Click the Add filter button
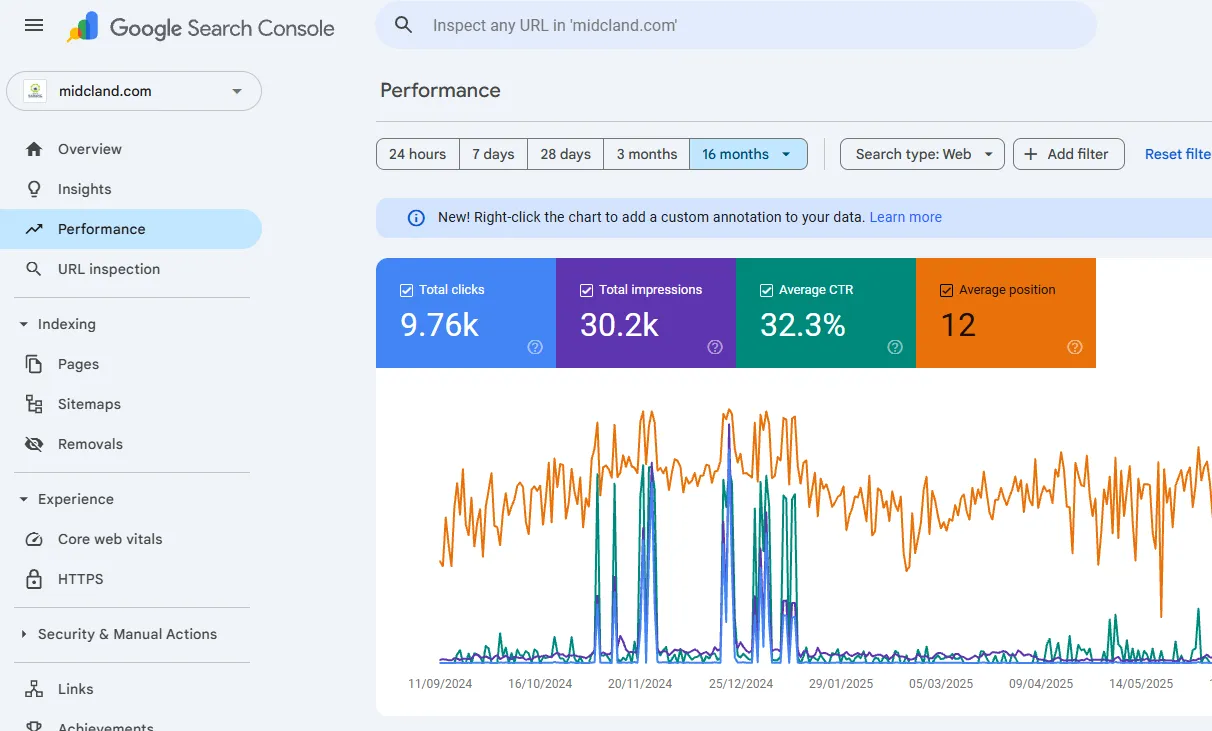1212x731 pixels. coord(1067,154)
